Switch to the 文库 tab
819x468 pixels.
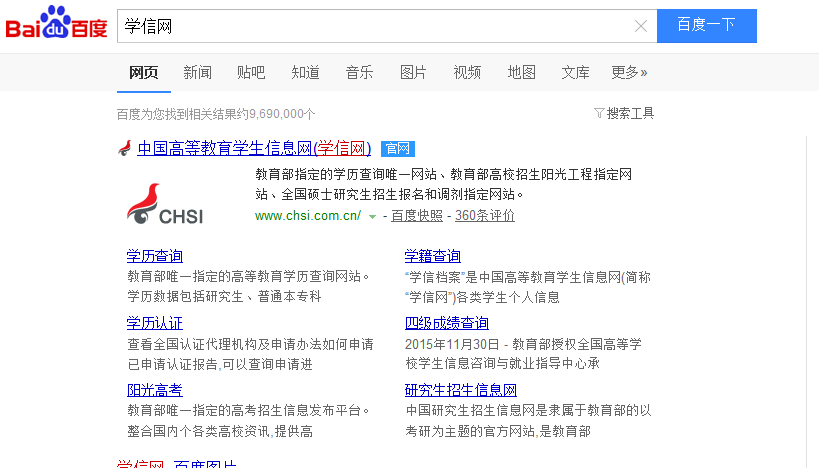click(576, 73)
